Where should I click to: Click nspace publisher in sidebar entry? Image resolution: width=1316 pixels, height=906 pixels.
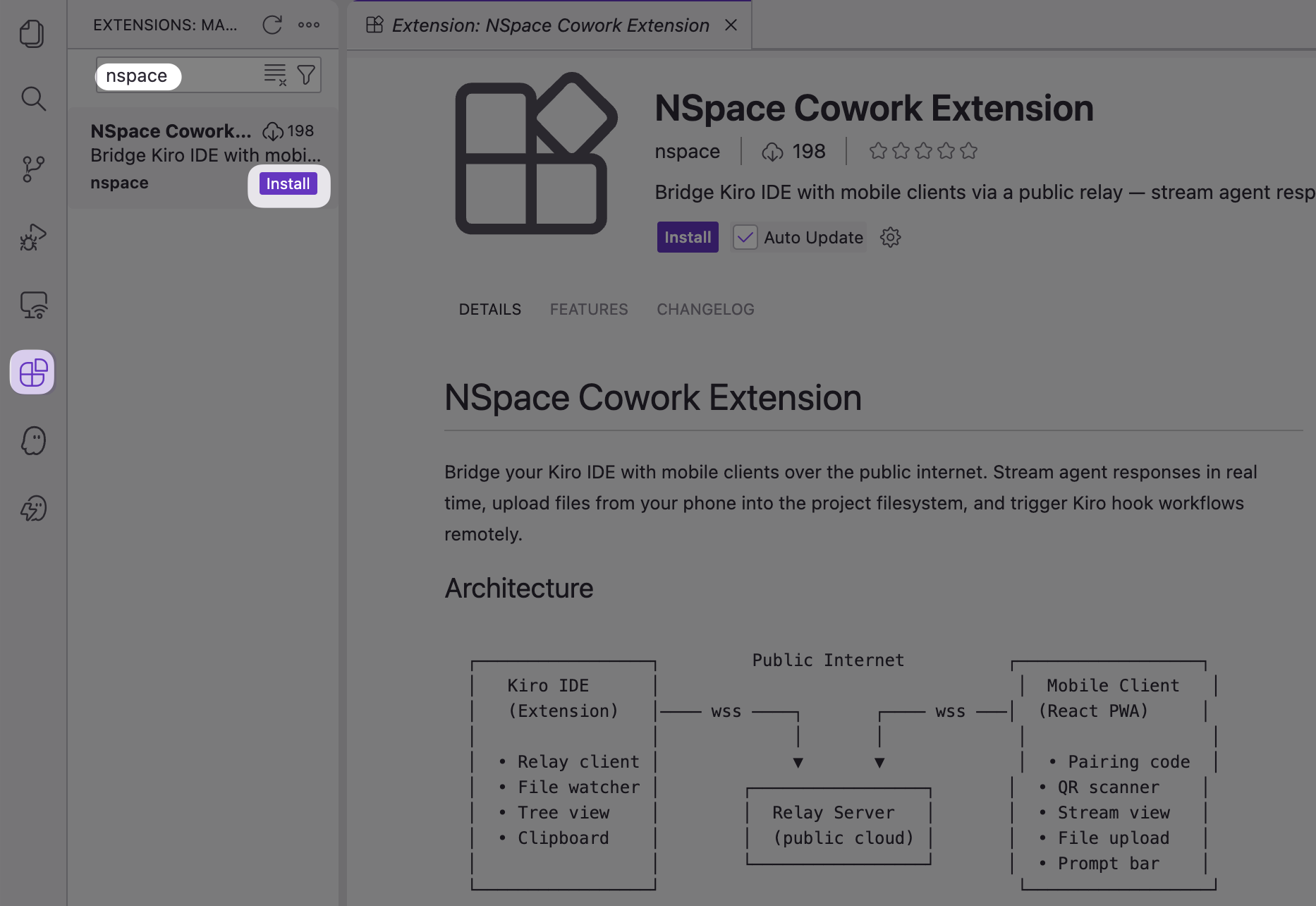(x=119, y=183)
